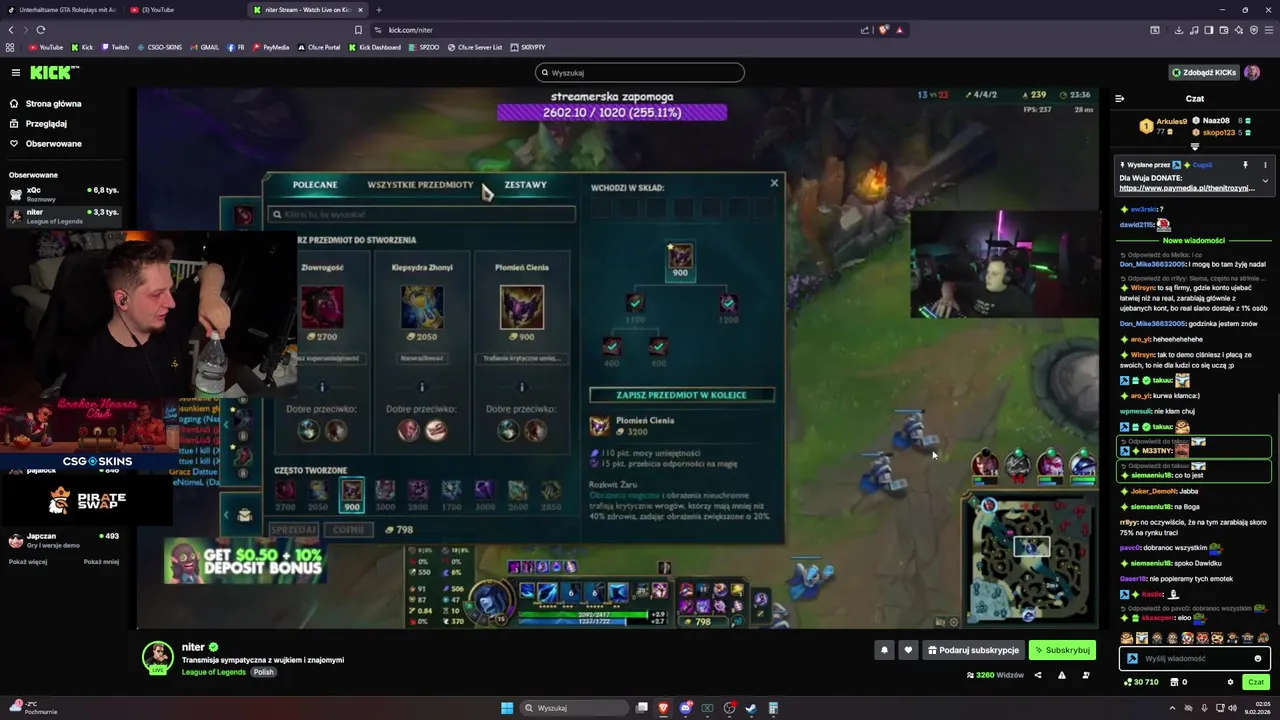Expand the gift leaderboard arrow
Screen dimensions: 1280x720
pos(1194,147)
